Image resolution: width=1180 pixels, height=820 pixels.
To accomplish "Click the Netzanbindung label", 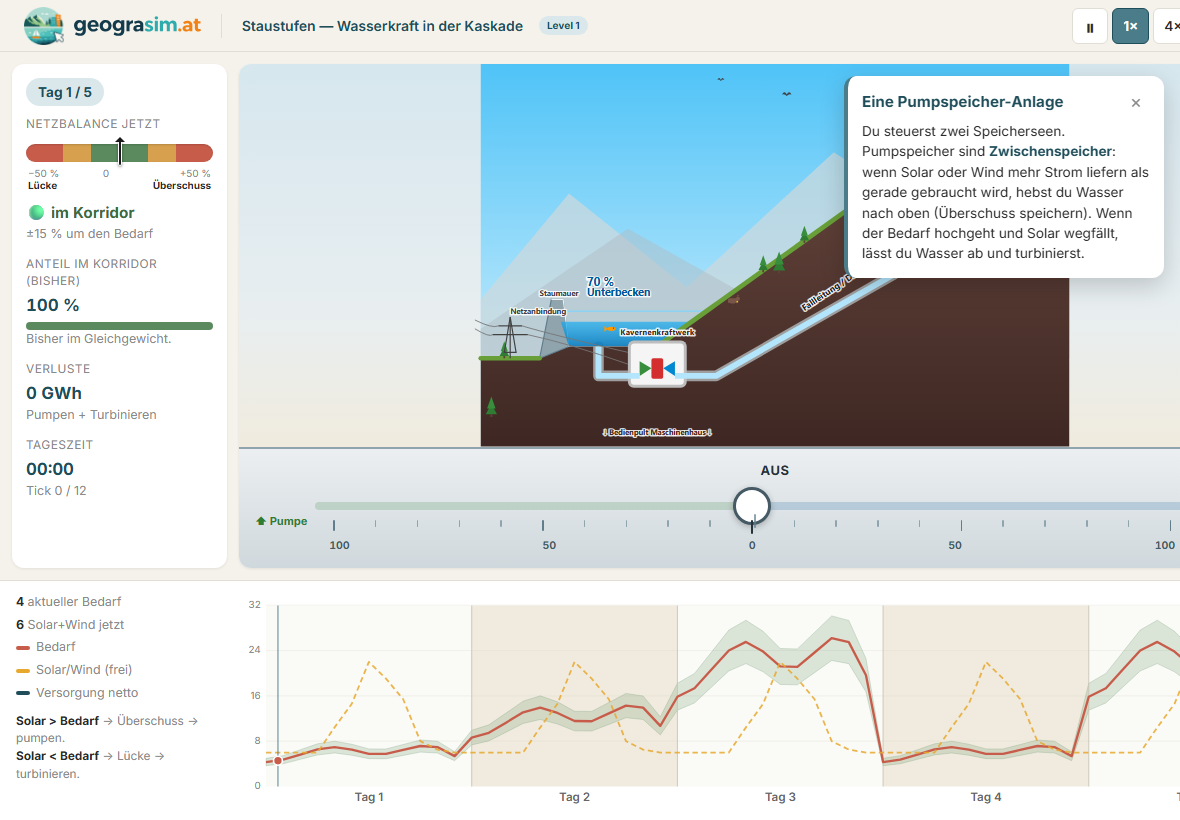I will [x=538, y=311].
